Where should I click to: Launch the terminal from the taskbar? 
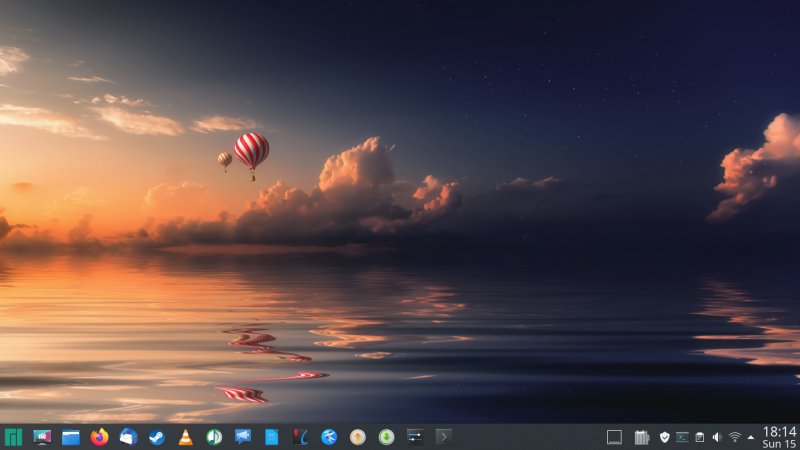[x=443, y=437]
